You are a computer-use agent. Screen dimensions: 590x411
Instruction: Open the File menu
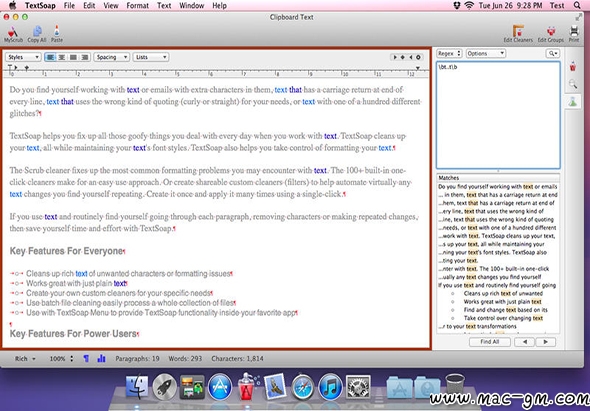tap(69, 5)
